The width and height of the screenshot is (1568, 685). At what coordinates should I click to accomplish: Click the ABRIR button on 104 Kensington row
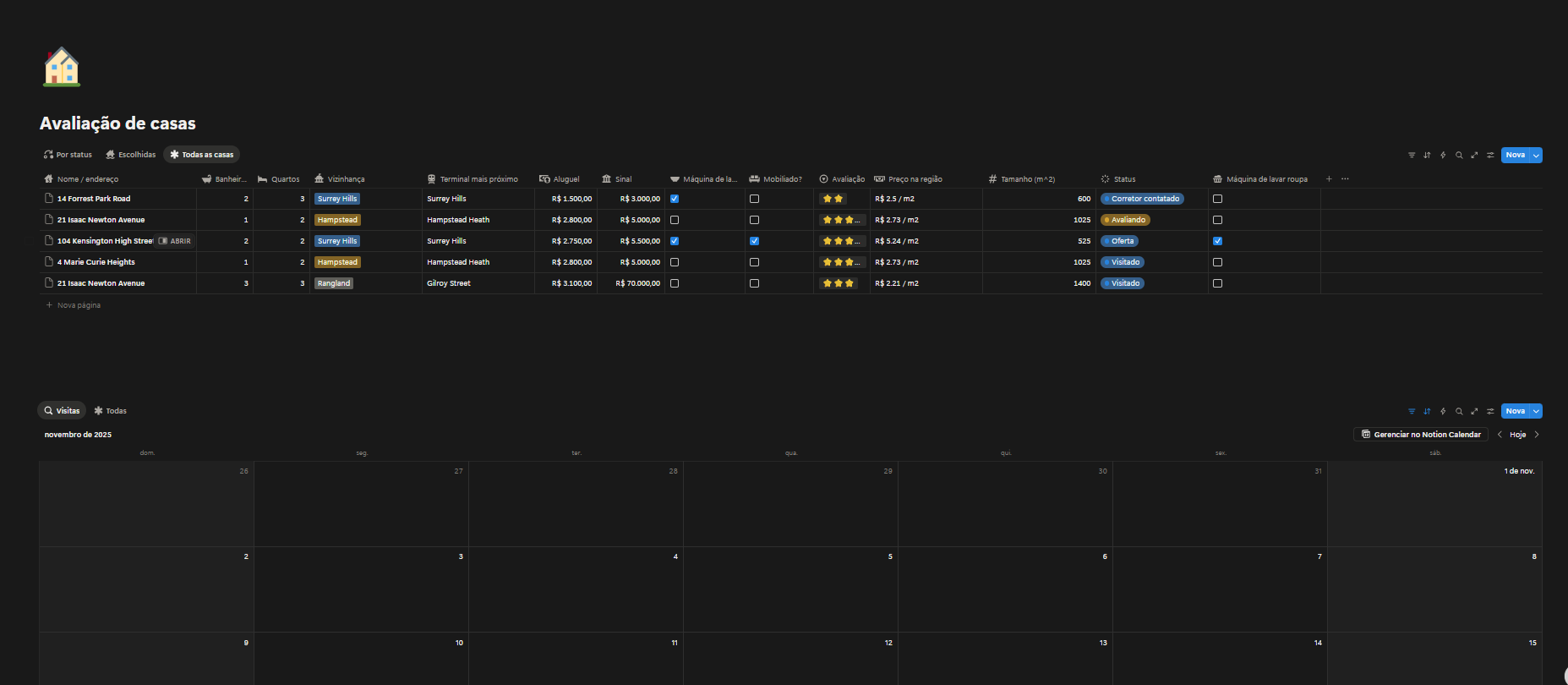point(175,241)
